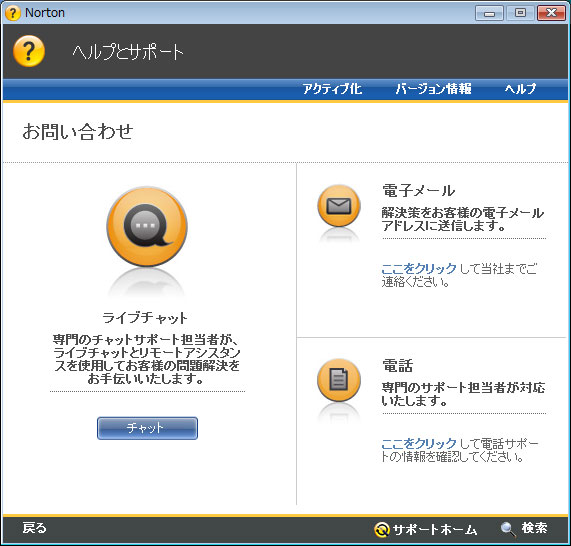The height and width of the screenshot is (546, 571).
Task: Click the orange document phone-support icon
Action: click(x=339, y=380)
